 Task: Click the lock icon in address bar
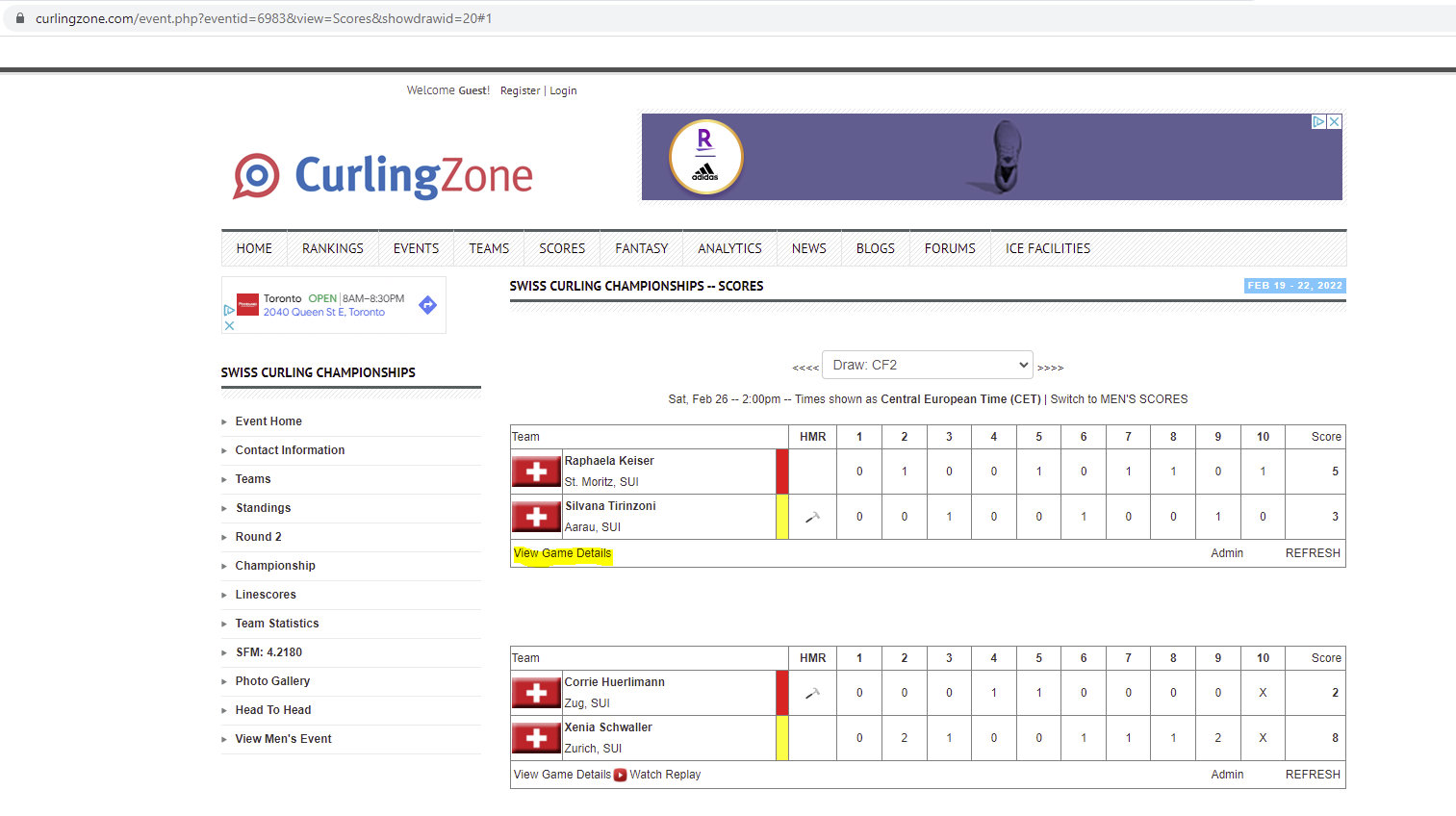tap(20, 18)
